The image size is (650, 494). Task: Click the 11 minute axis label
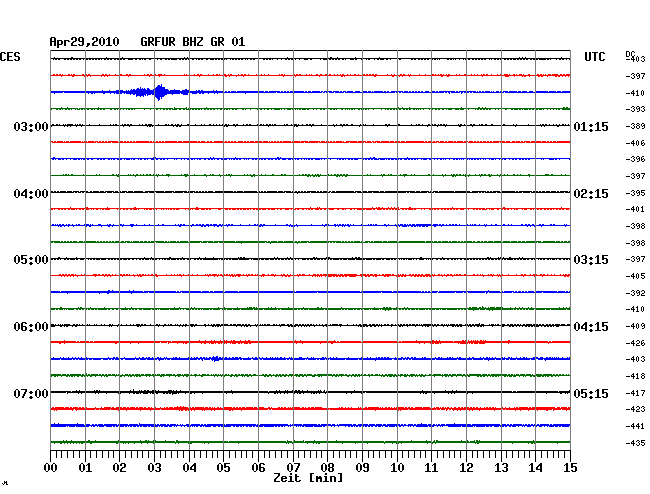(x=431, y=468)
